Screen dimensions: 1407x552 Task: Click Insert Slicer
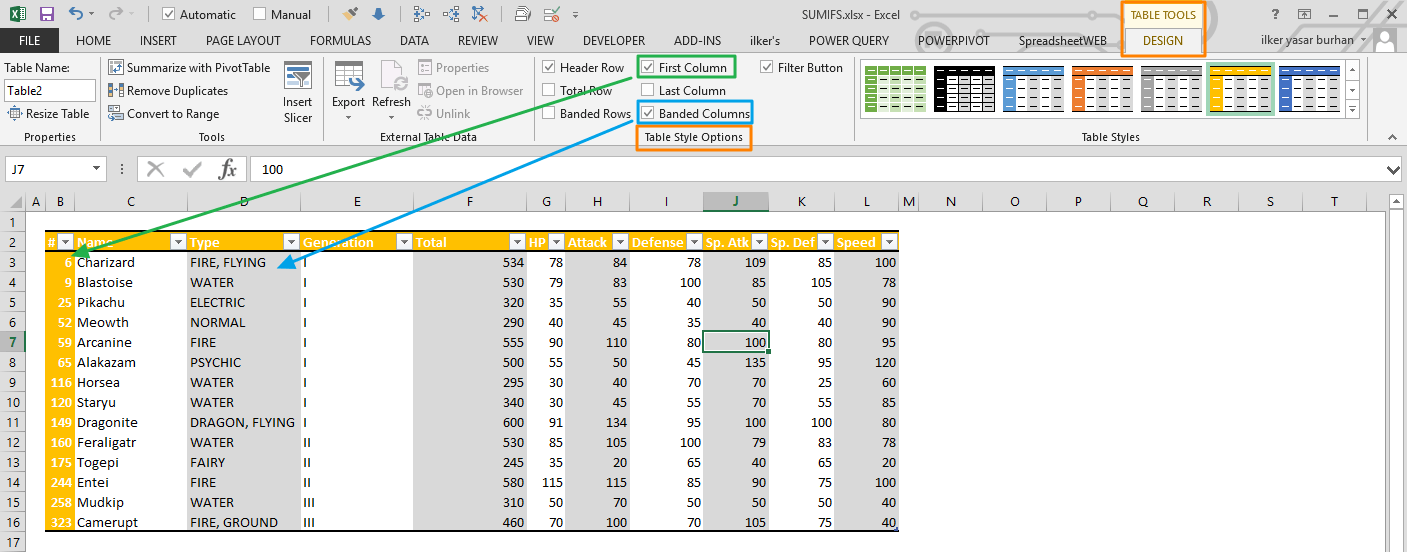tap(297, 92)
